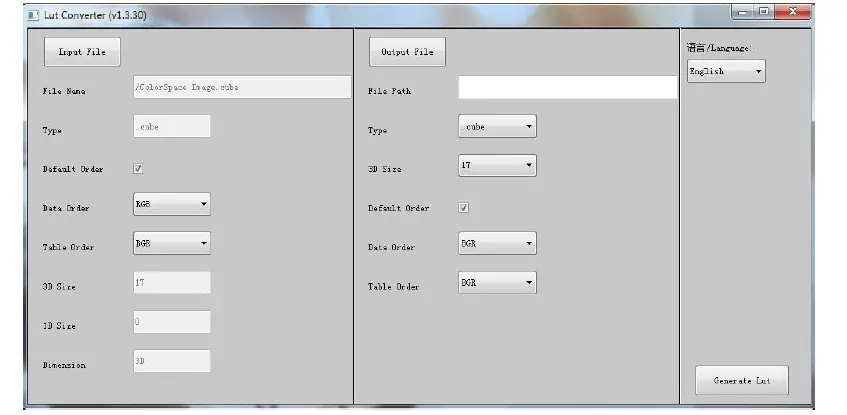This screenshot has height=415, width=847.
Task: Click the output File Path input field
Action: (x=567, y=87)
